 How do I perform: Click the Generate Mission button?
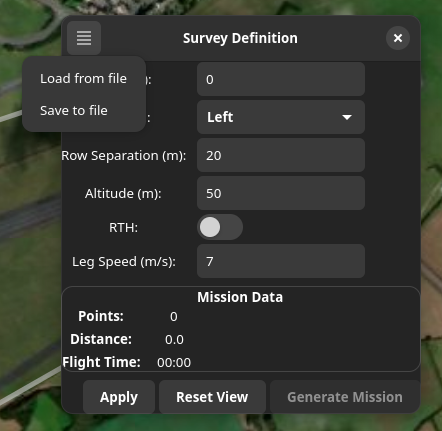pos(345,397)
